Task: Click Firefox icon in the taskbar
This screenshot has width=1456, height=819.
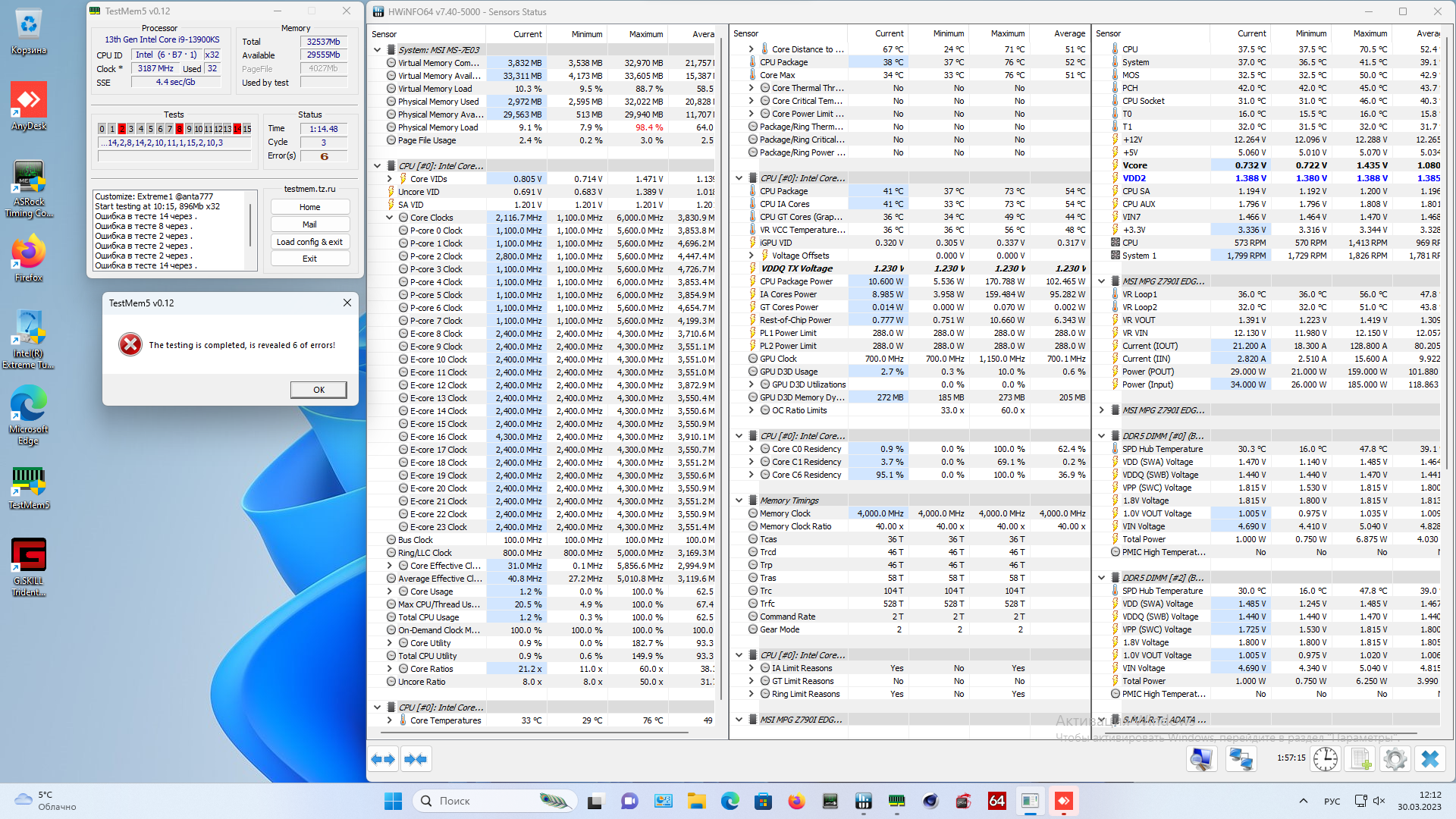Action: [796, 801]
